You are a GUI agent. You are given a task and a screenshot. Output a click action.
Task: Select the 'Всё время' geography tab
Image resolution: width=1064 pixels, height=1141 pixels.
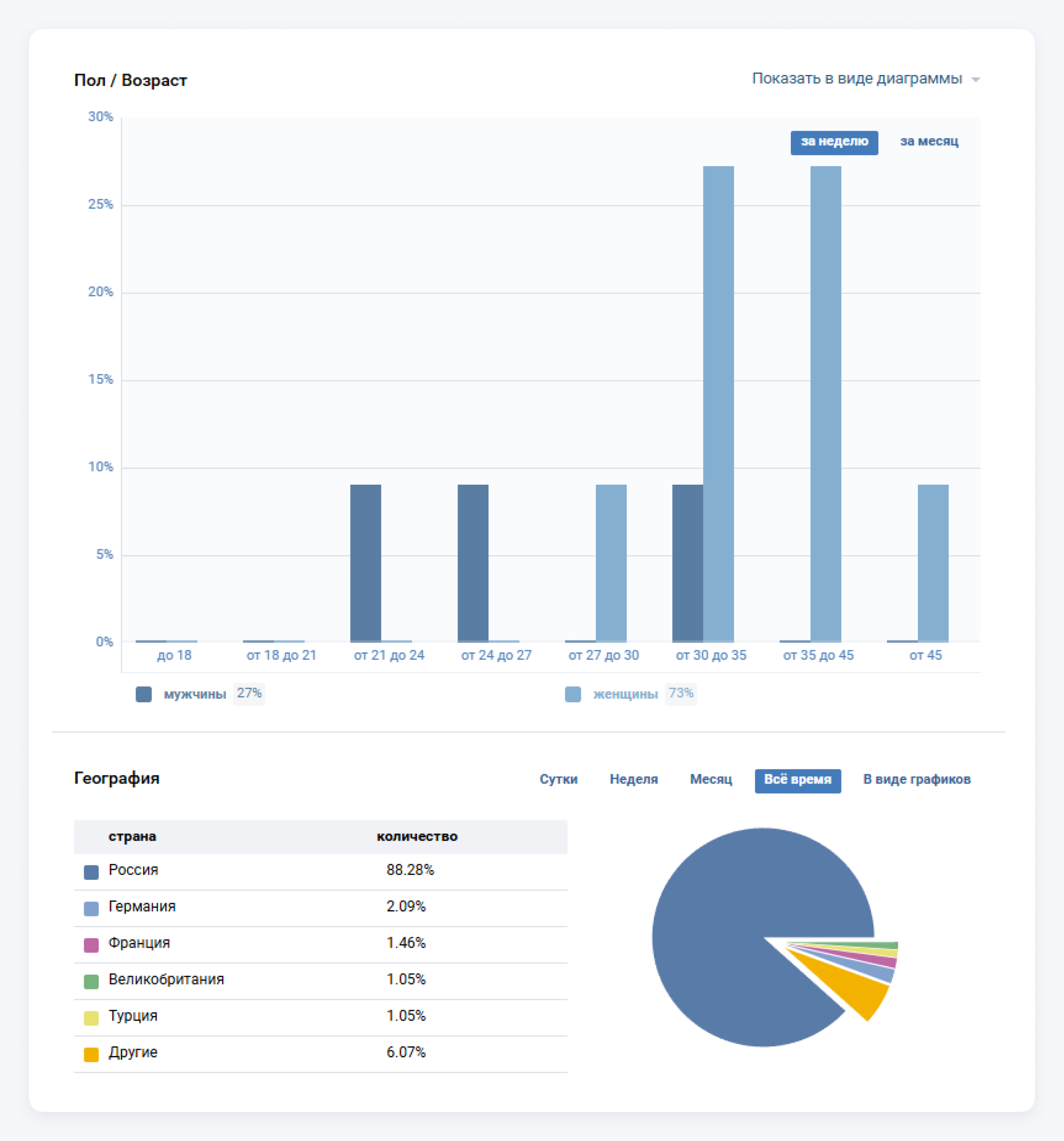(797, 781)
